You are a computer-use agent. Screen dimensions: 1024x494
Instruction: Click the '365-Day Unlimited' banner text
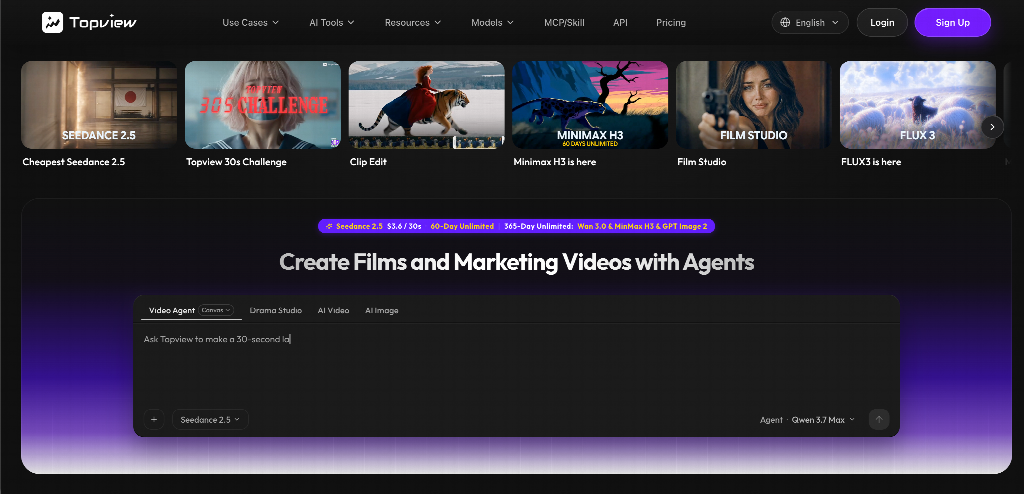tap(537, 226)
